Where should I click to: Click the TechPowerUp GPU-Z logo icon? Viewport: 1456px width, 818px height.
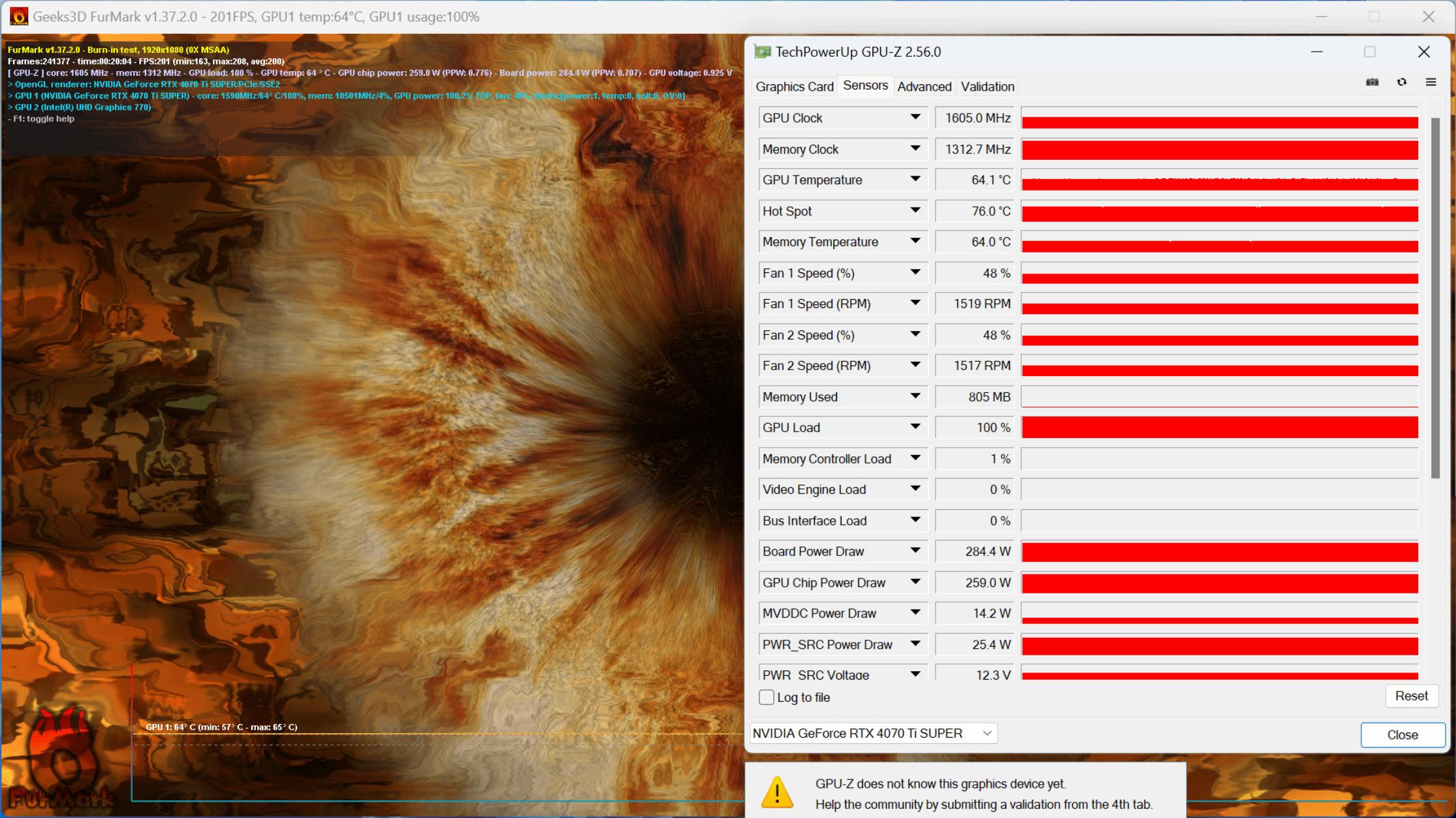coord(761,52)
